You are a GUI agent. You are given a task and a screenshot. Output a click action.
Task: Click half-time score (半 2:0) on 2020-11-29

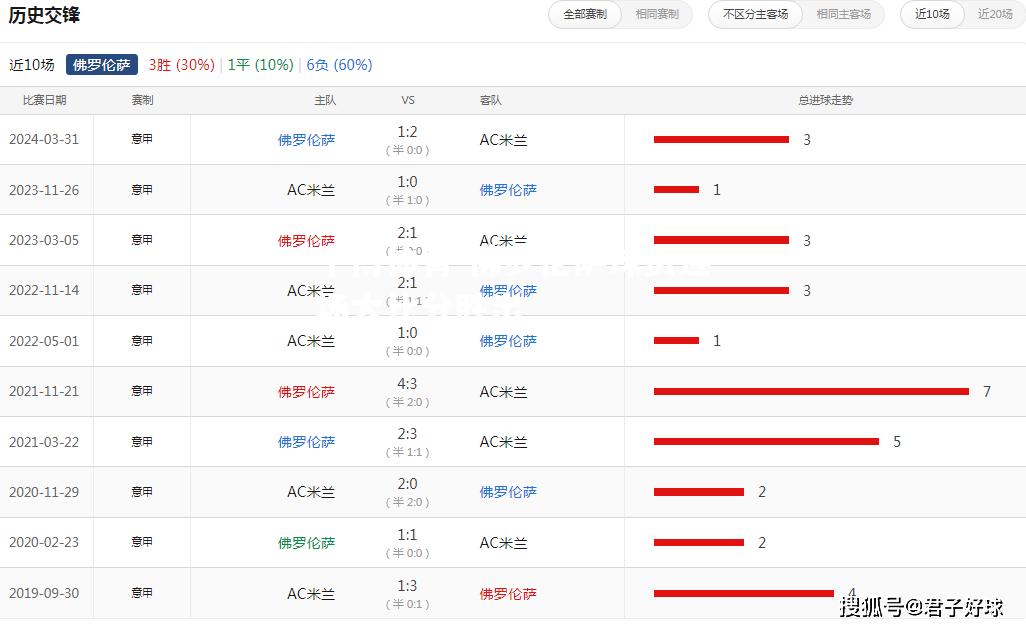(407, 503)
